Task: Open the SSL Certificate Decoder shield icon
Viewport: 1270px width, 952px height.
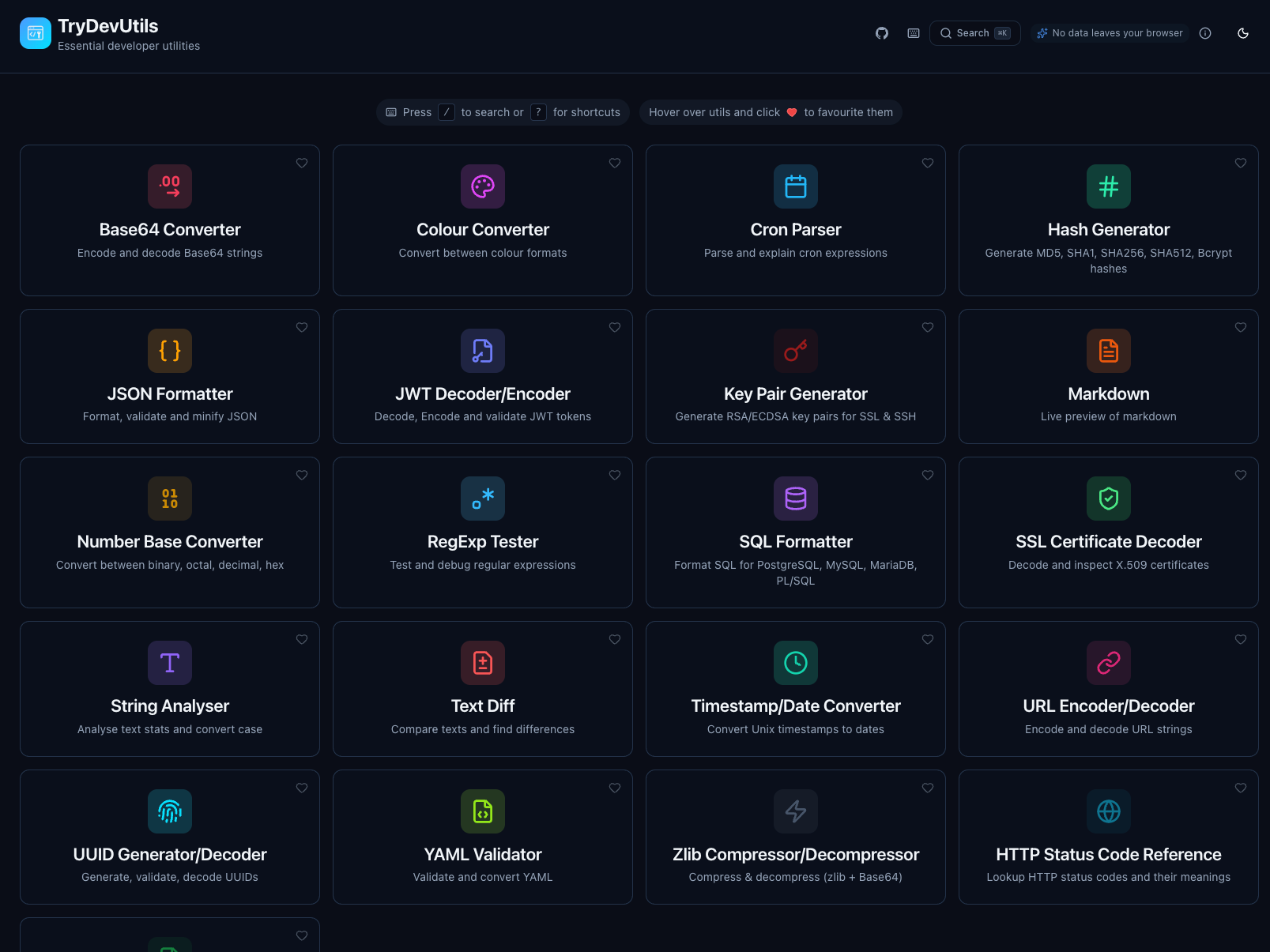Action: 1109,499
